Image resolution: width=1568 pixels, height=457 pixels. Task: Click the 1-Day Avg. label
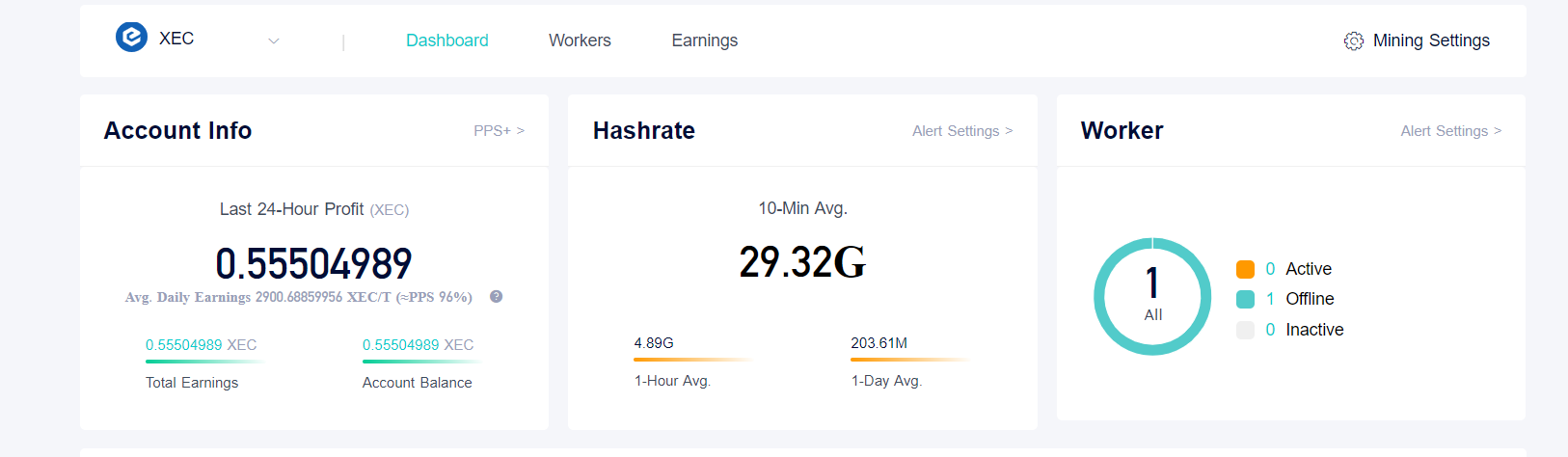(886, 381)
